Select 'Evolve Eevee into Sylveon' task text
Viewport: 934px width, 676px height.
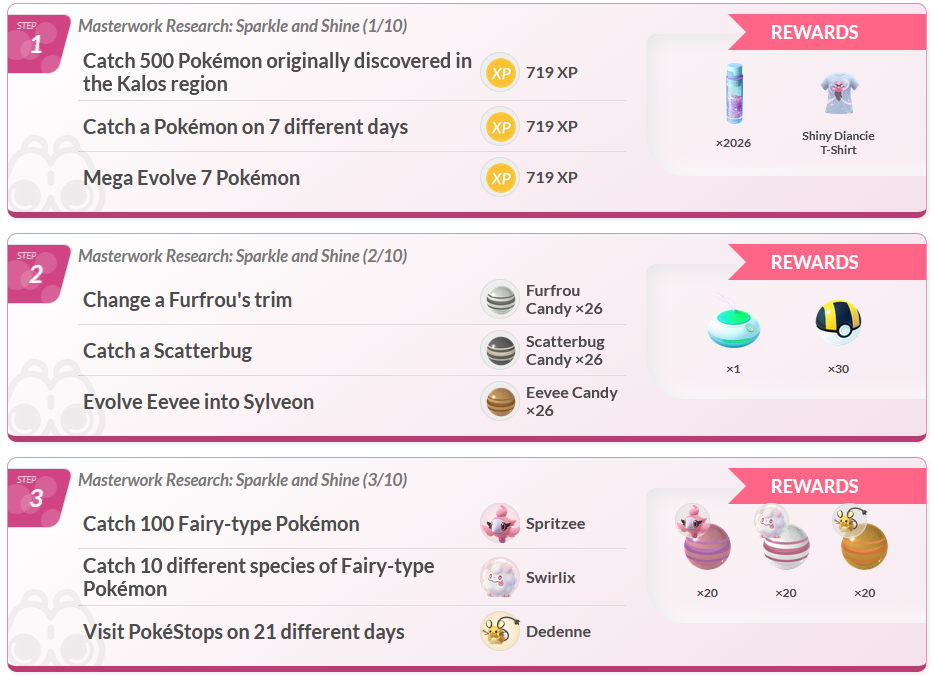point(198,402)
